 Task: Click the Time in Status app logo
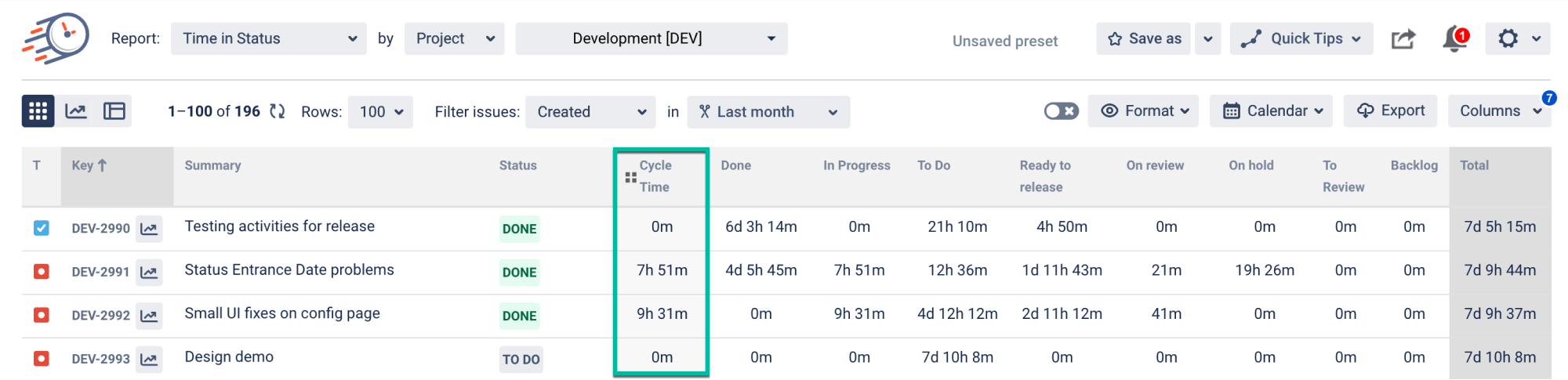point(56,38)
